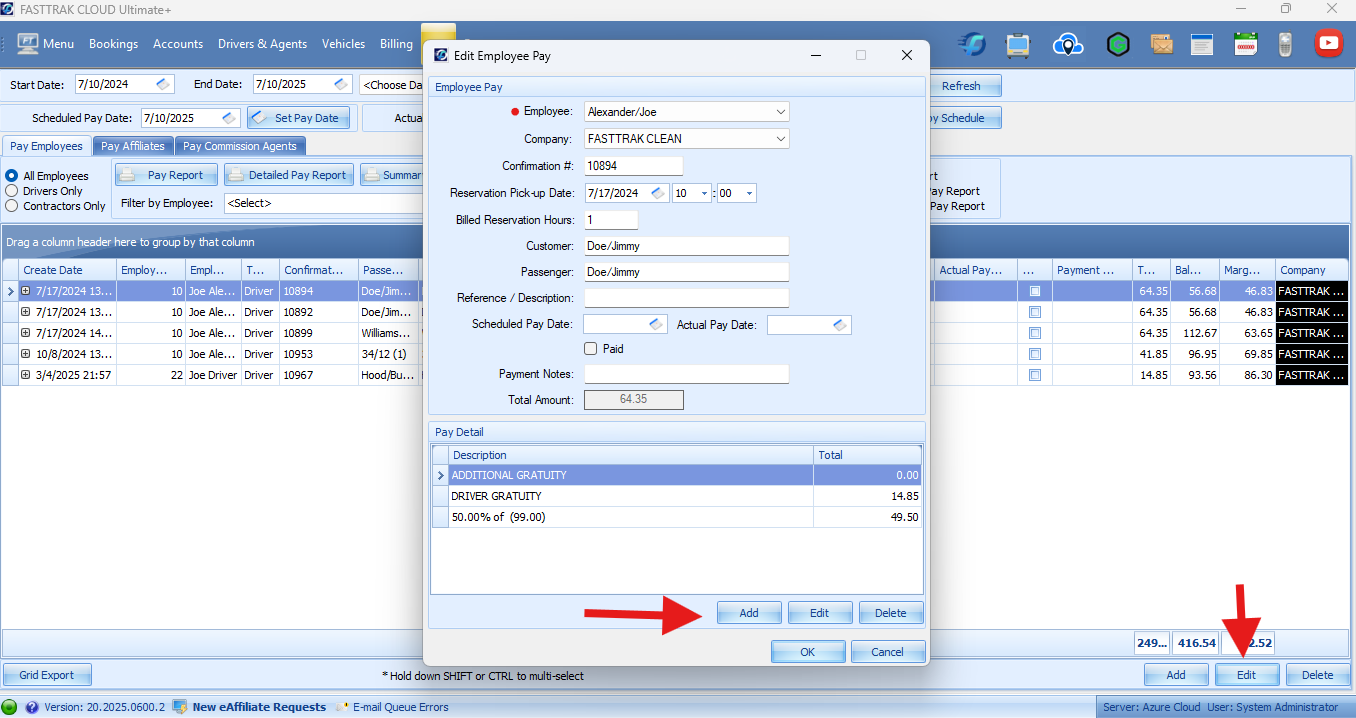Image resolution: width=1356 pixels, height=718 pixels.
Task: Click New eAffiliate Requests icon
Action: point(180,707)
